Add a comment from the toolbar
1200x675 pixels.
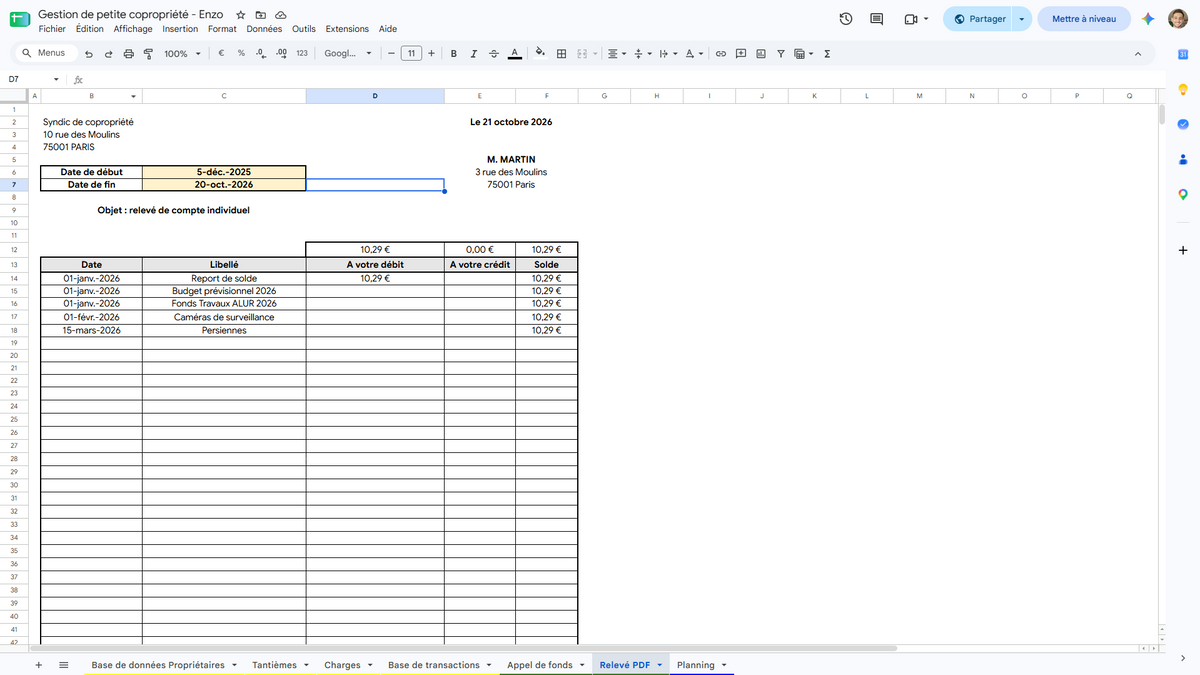740,53
